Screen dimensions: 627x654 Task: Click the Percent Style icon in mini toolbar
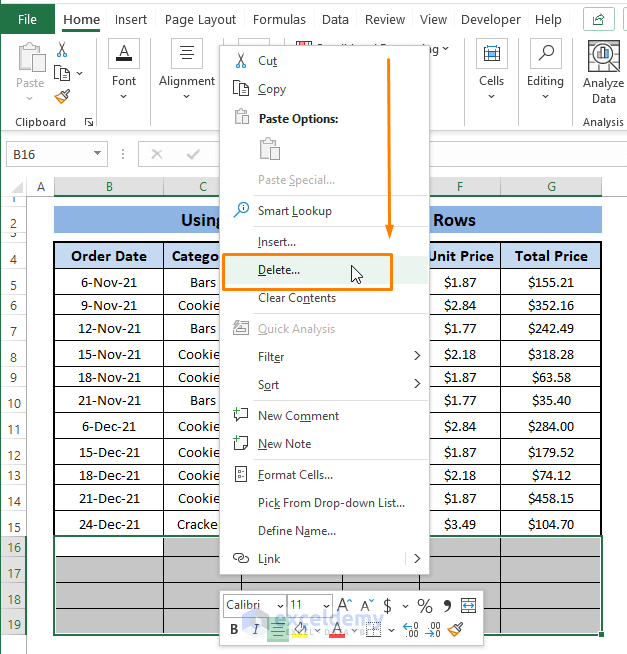425,606
